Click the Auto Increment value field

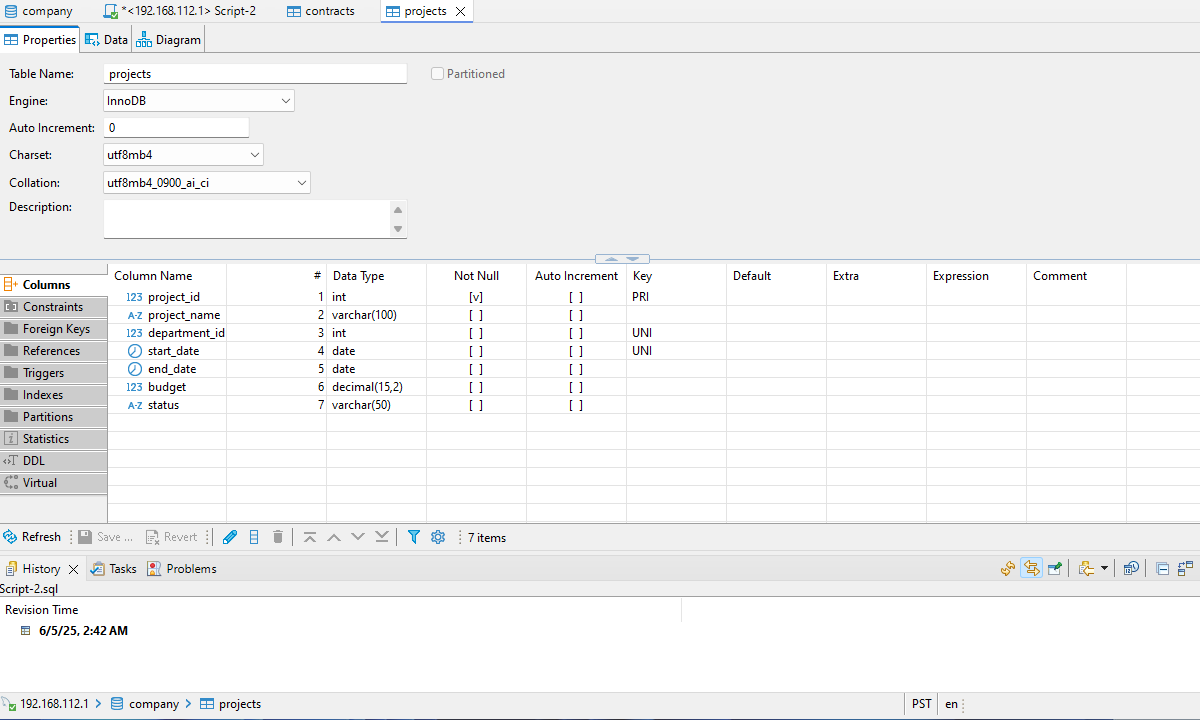coord(176,128)
